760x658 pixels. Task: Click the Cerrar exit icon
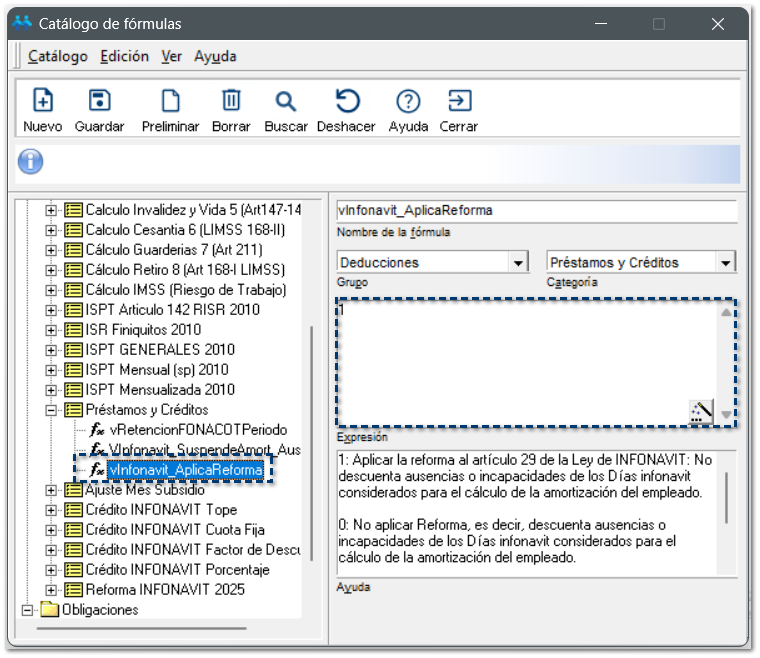click(458, 101)
